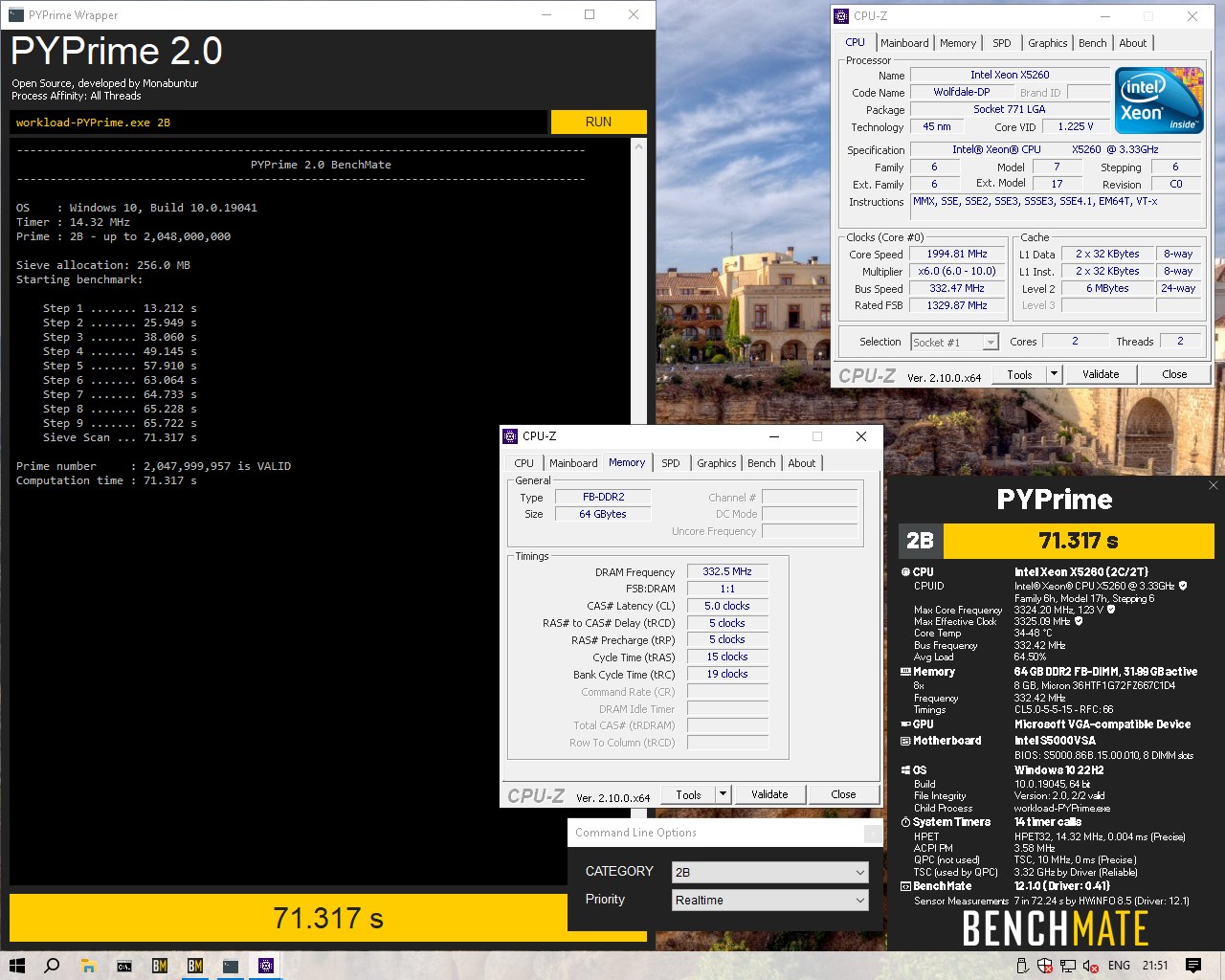Image resolution: width=1225 pixels, height=980 pixels.
Task: Click Max Core Frequency verified shield
Action: click(1110, 609)
